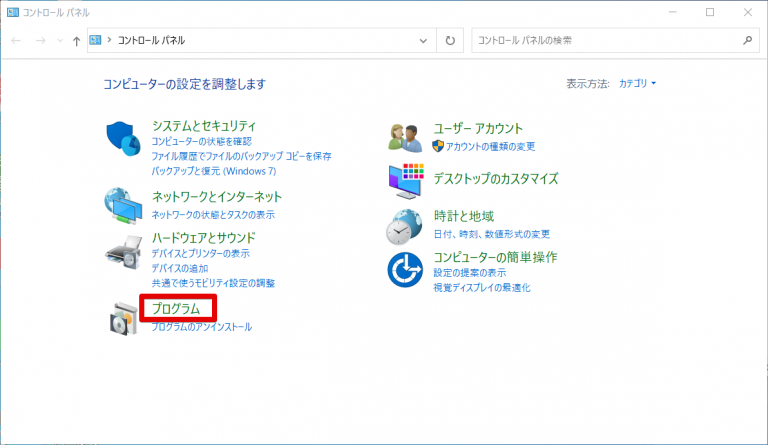Click the Ease of Access icon
Viewport: 768px width, 445px height.
click(x=405, y=270)
